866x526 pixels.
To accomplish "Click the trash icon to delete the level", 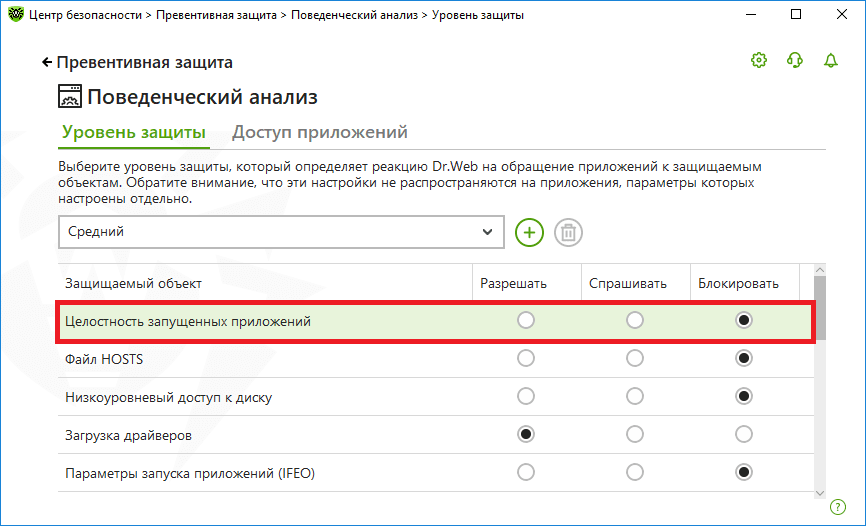I will point(568,232).
